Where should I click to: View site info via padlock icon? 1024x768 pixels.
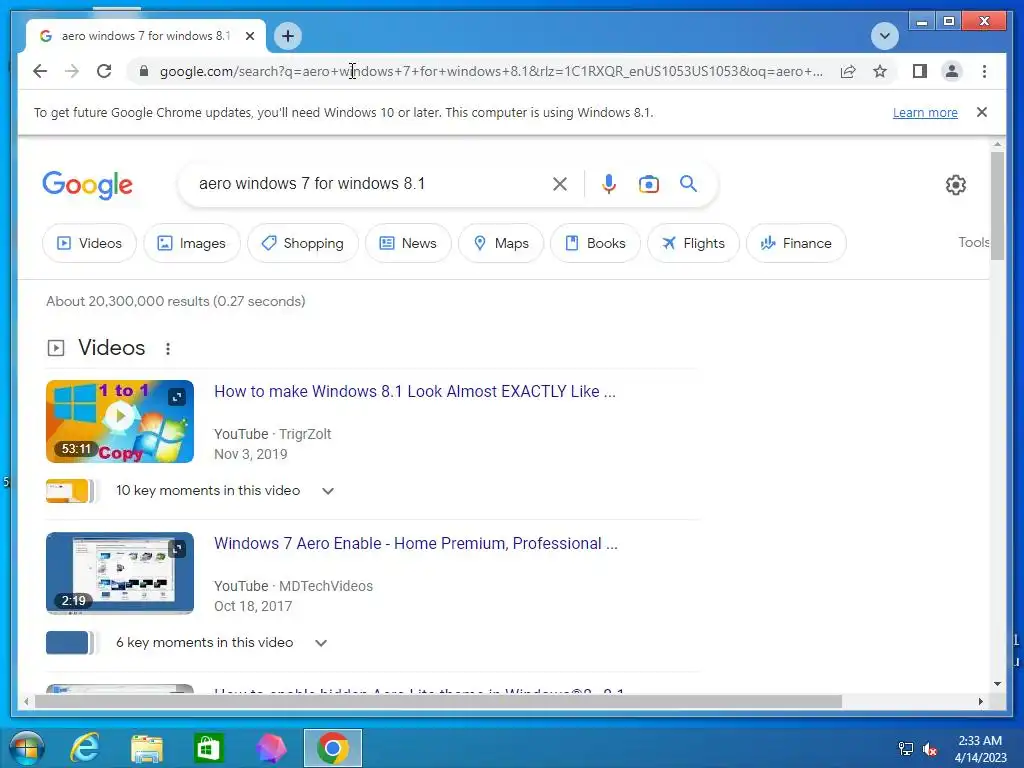(144, 71)
